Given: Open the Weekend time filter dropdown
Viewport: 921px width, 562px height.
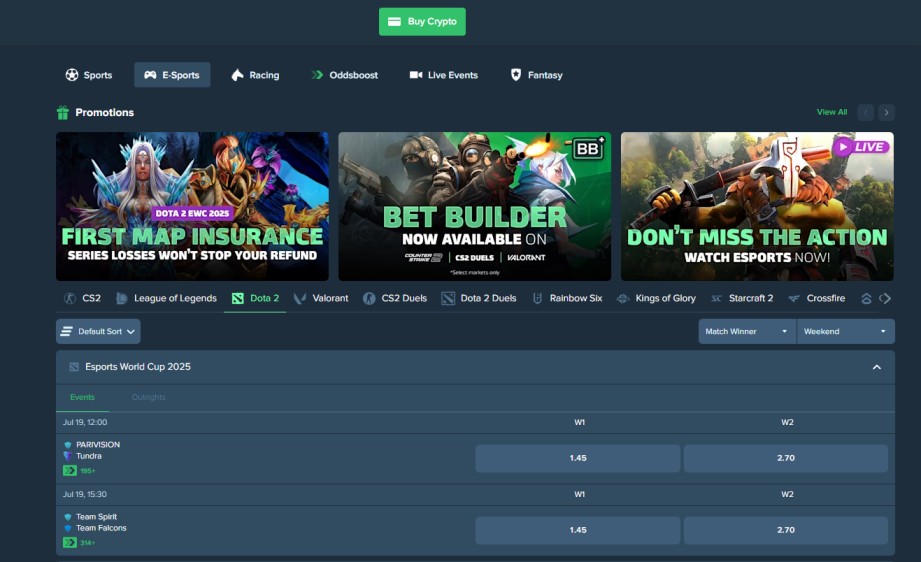Looking at the screenshot, I should click(845, 331).
